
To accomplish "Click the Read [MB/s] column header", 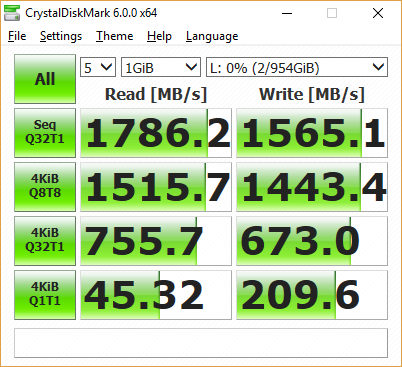I will point(156,94).
